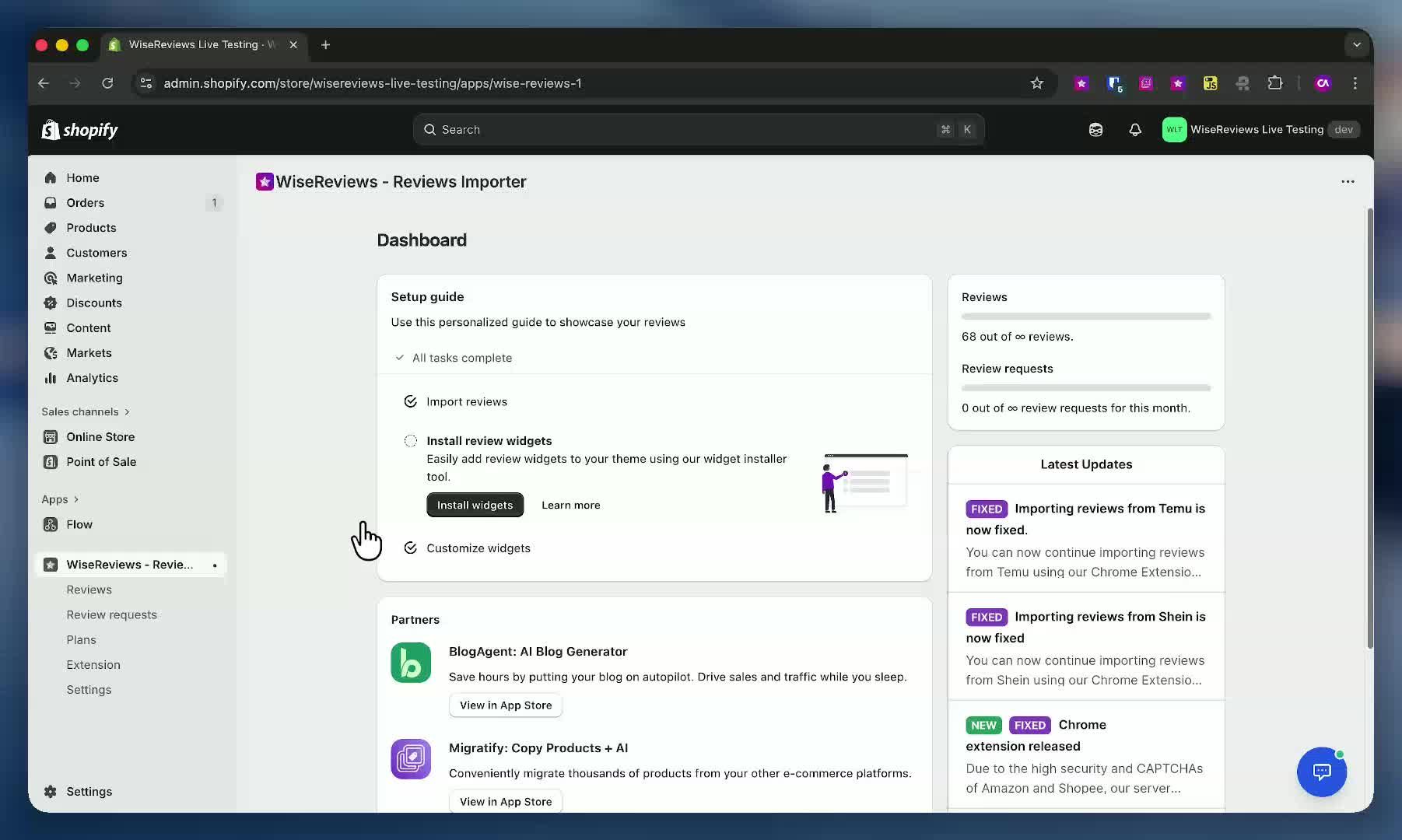Viewport: 1402px width, 840px height.
Task: Open the Home sidebar icon
Action: tap(51, 178)
